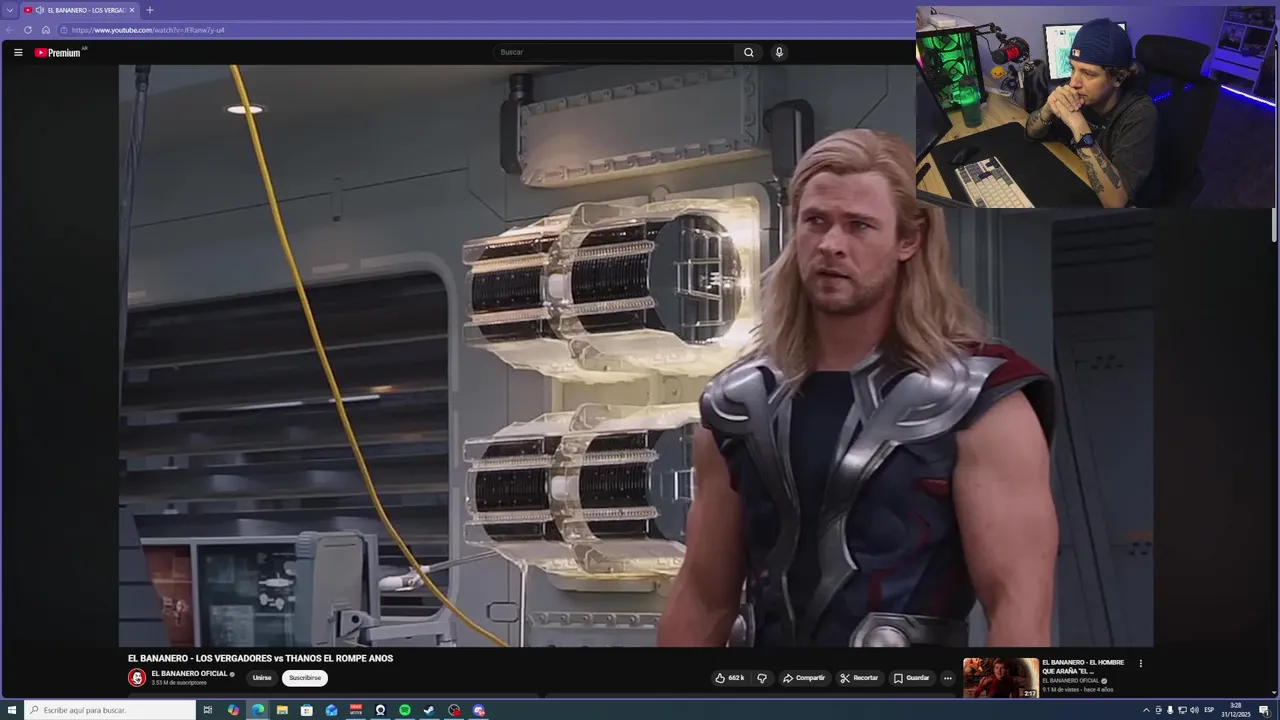Open a new browser tab with plus
The width and height of the screenshot is (1280, 720).
pyautogui.click(x=150, y=10)
